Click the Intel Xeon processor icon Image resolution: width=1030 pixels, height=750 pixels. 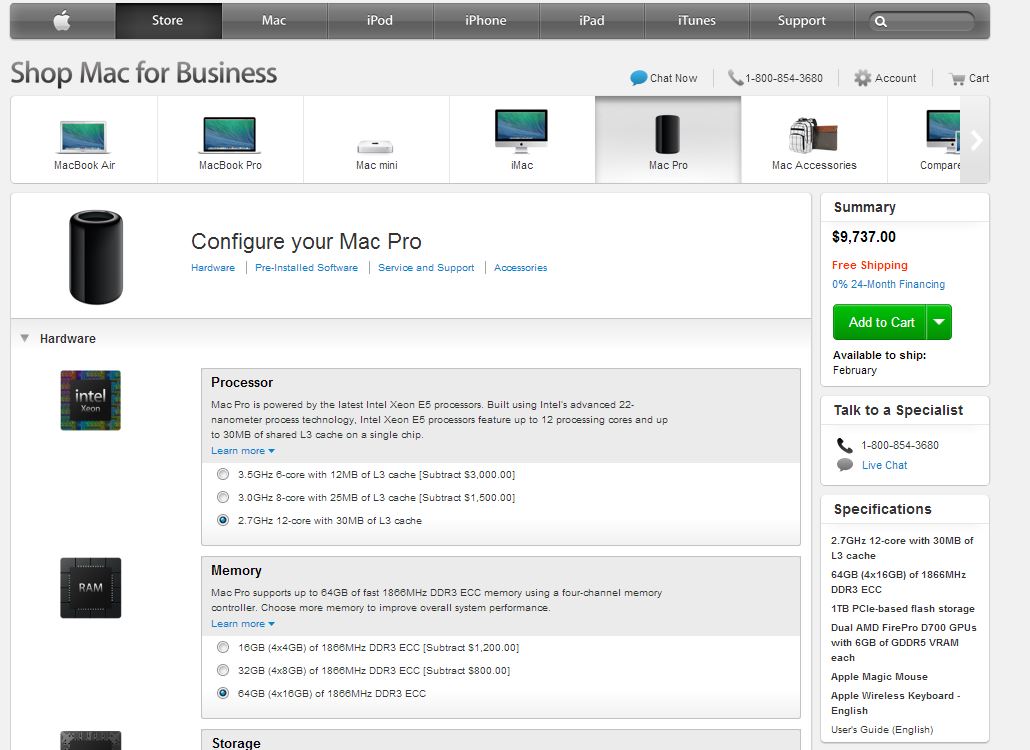[x=91, y=400]
